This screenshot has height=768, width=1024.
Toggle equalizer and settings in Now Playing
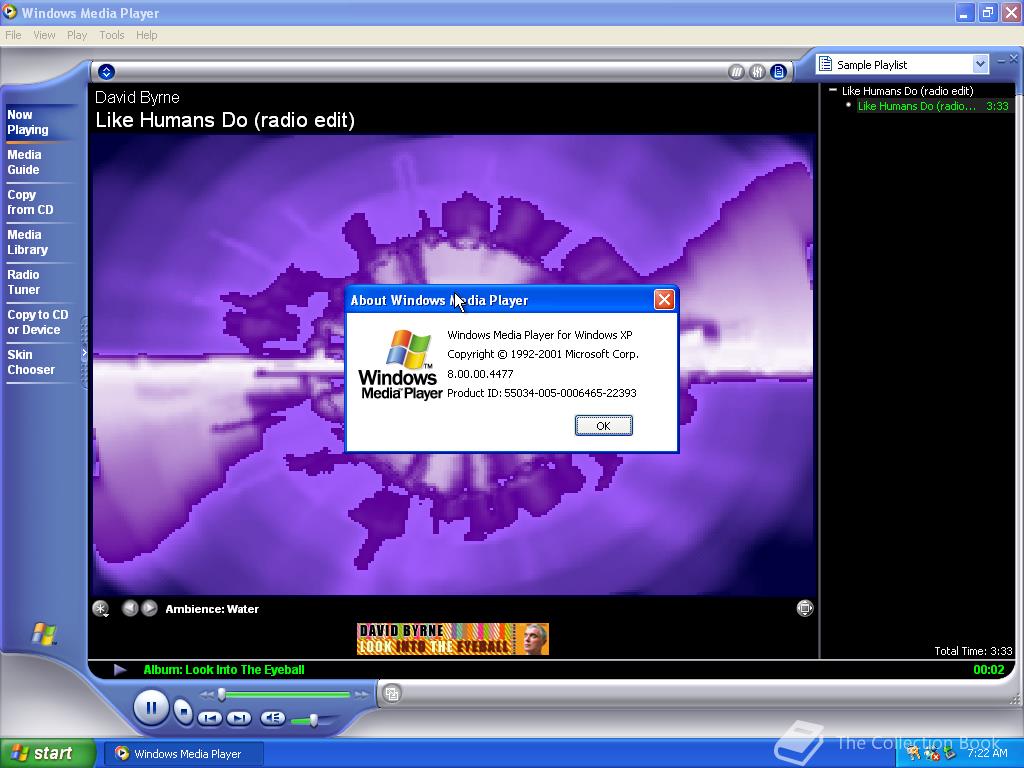click(x=757, y=72)
